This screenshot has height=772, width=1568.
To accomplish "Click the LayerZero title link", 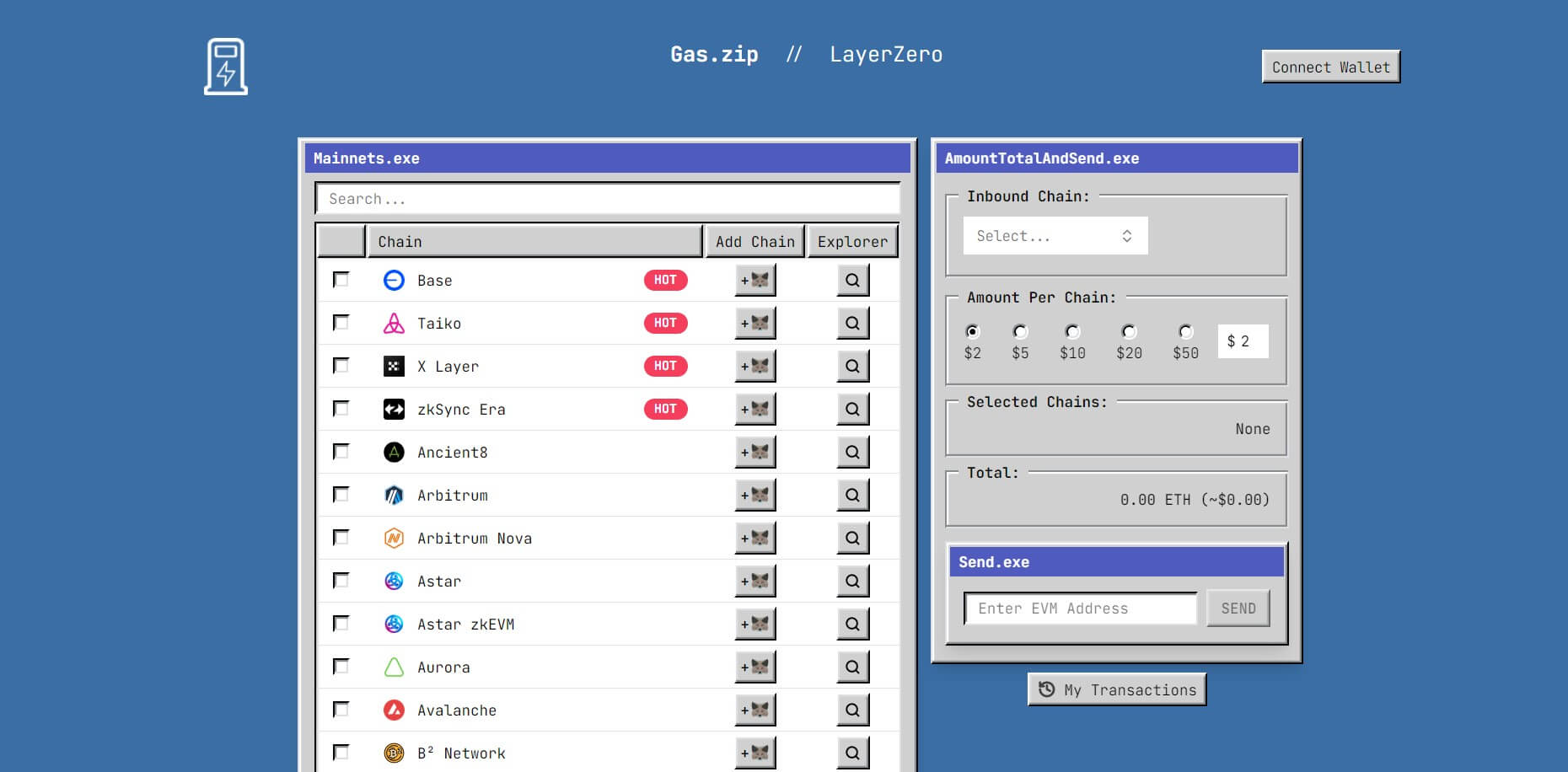I will (x=886, y=55).
